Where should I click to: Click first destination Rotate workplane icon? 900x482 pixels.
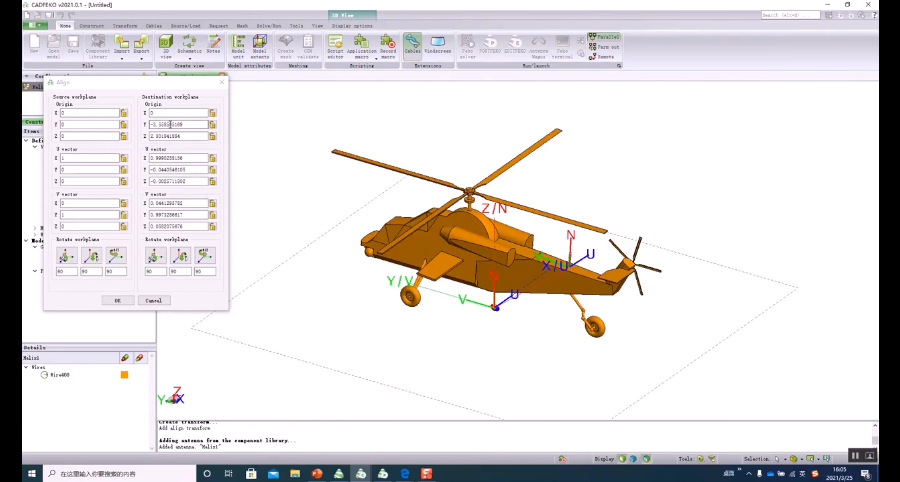coord(156,255)
